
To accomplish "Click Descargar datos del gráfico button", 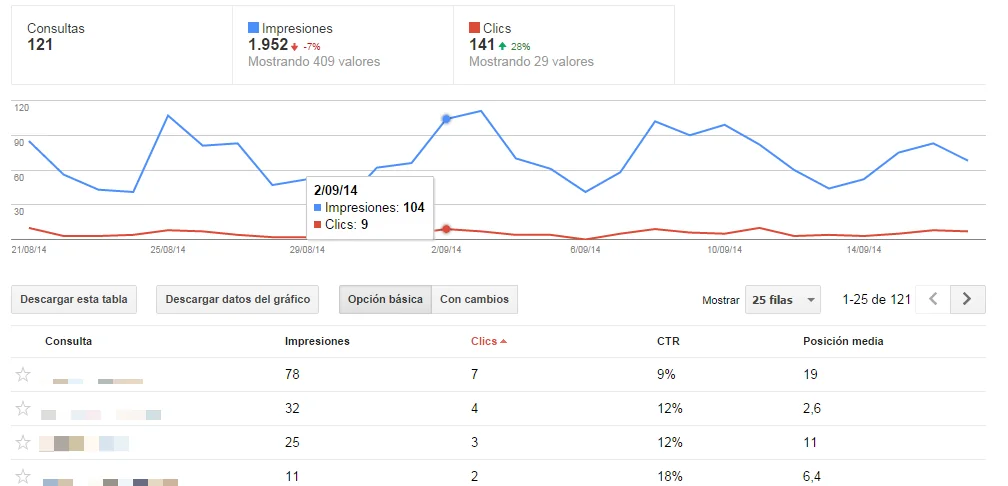I will [x=238, y=299].
